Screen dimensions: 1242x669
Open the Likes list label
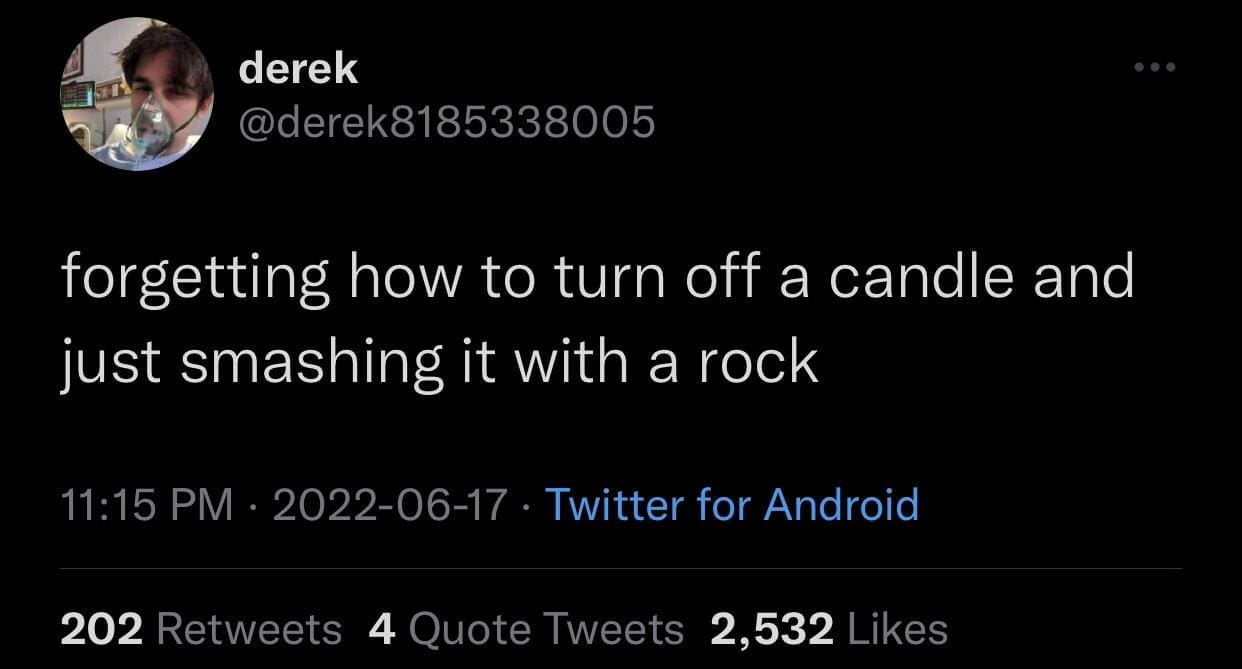pos(896,629)
